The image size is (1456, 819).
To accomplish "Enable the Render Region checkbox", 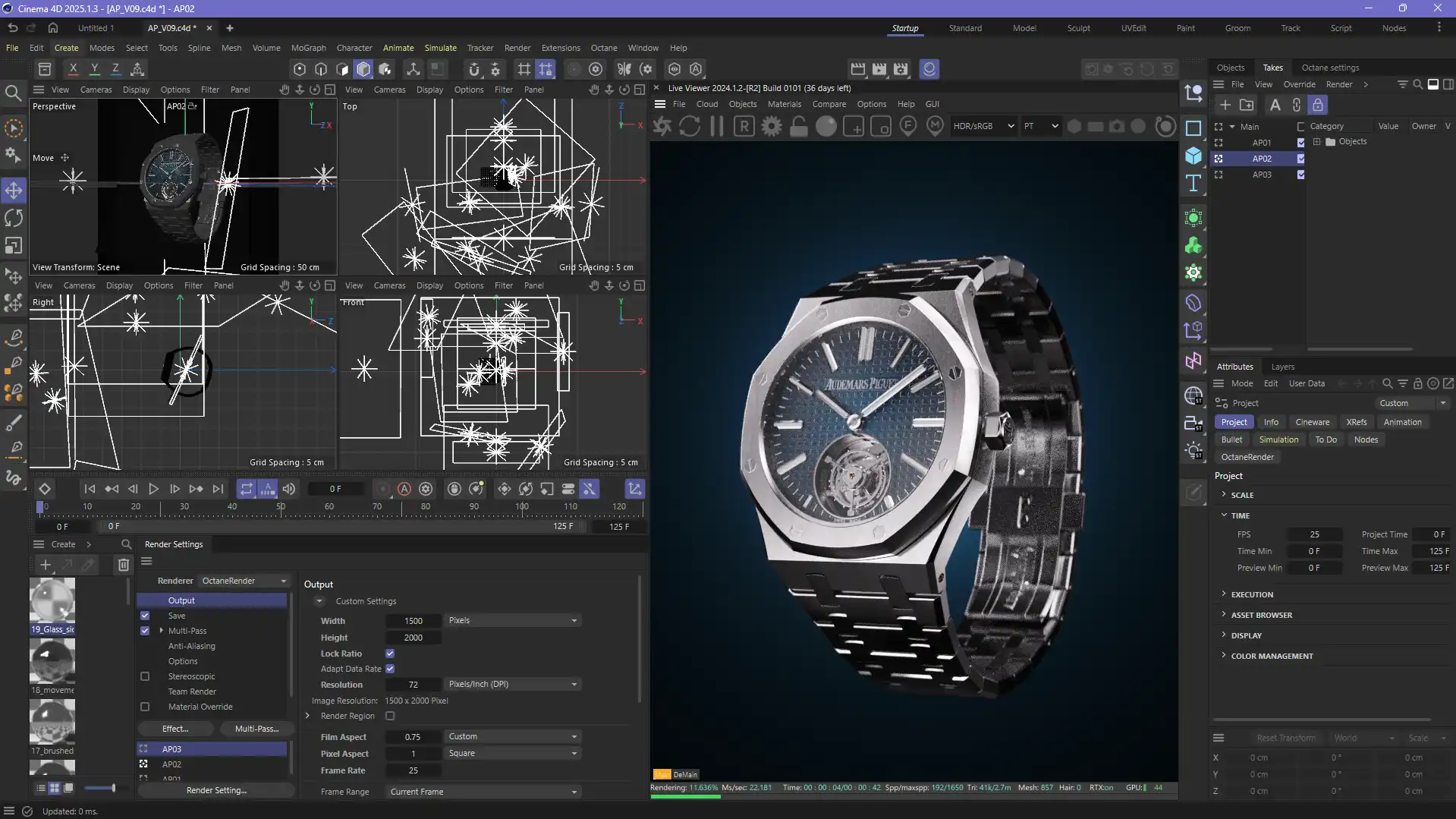I will [x=390, y=716].
